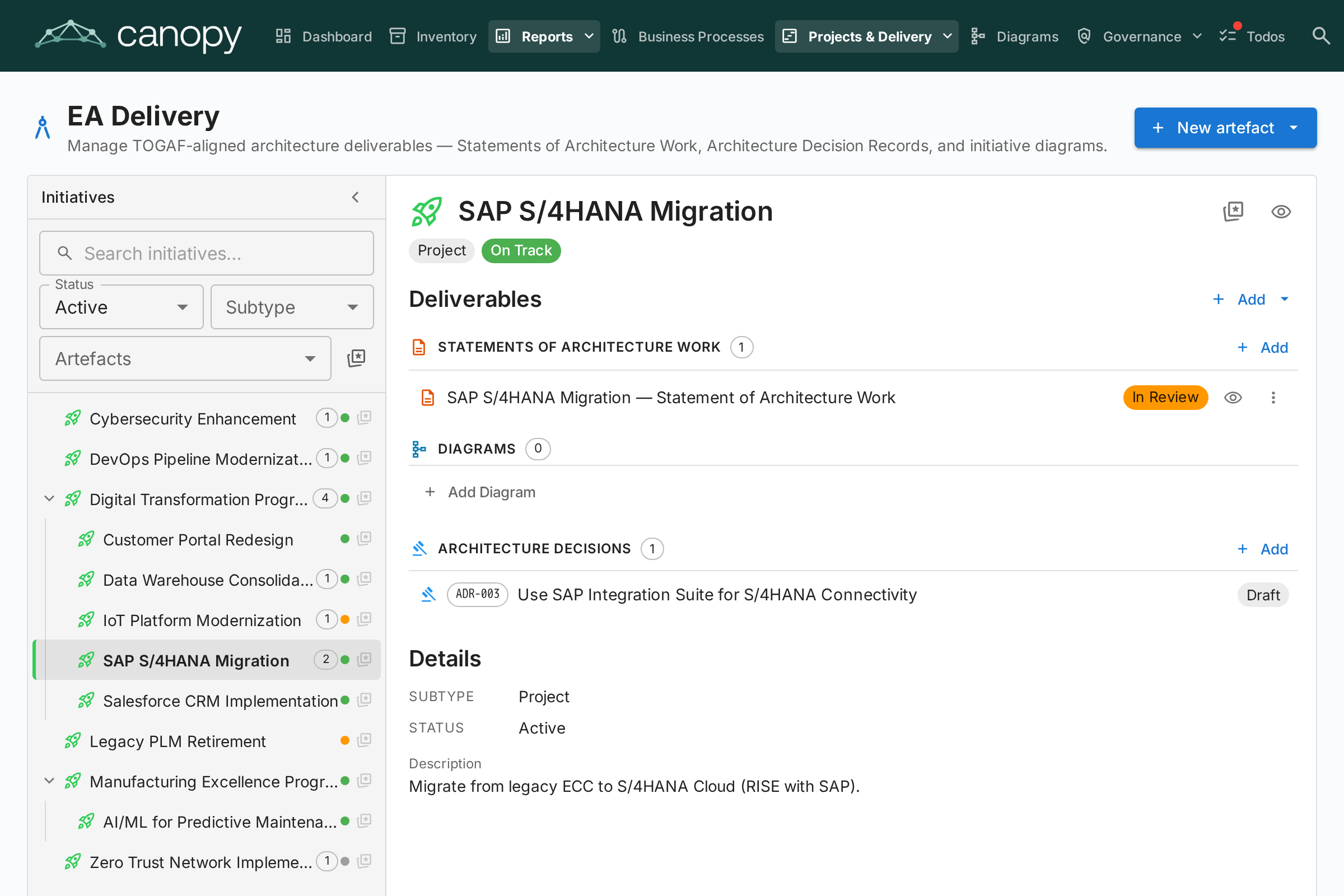Screen dimensions: 1344x896
Task: Open the search magnifier in top bar
Action: pos(1320,36)
